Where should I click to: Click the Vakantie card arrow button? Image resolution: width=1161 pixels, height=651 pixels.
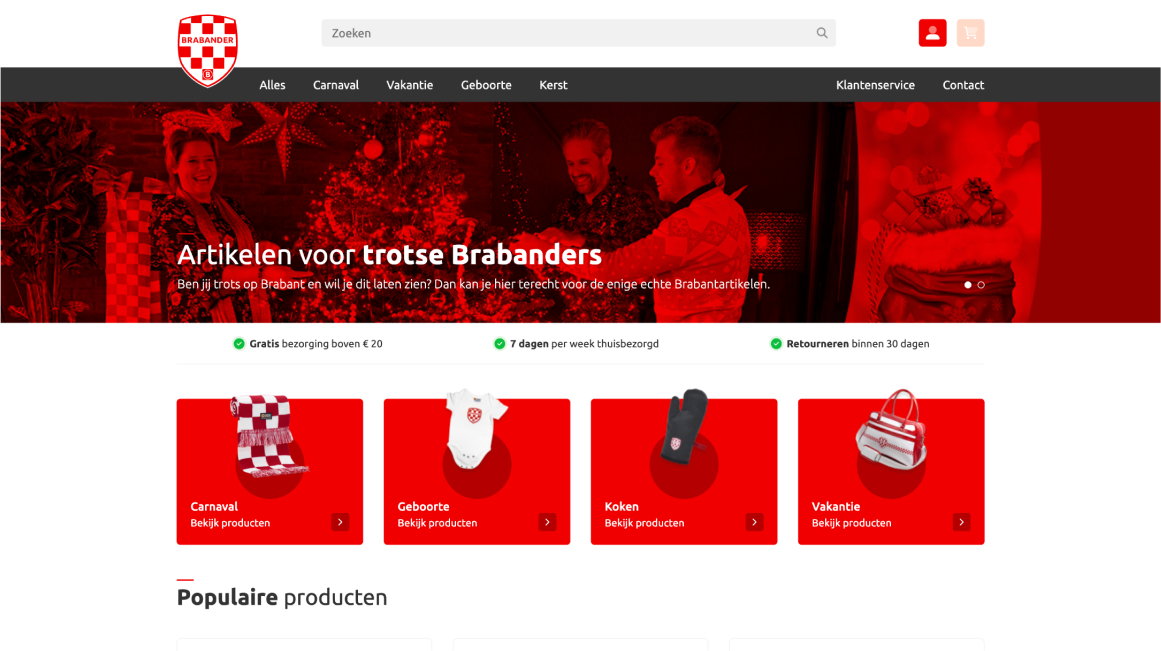961,522
